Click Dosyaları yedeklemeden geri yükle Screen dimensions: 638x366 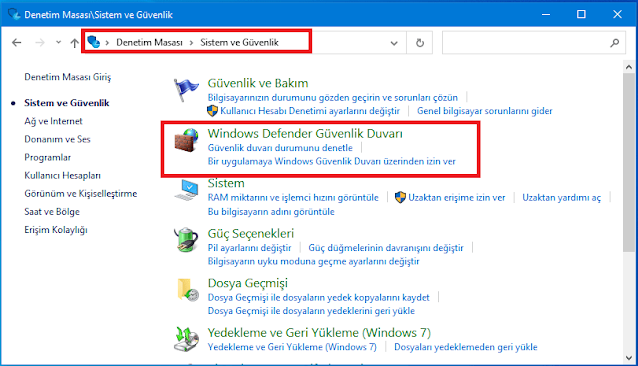(465, 347)
